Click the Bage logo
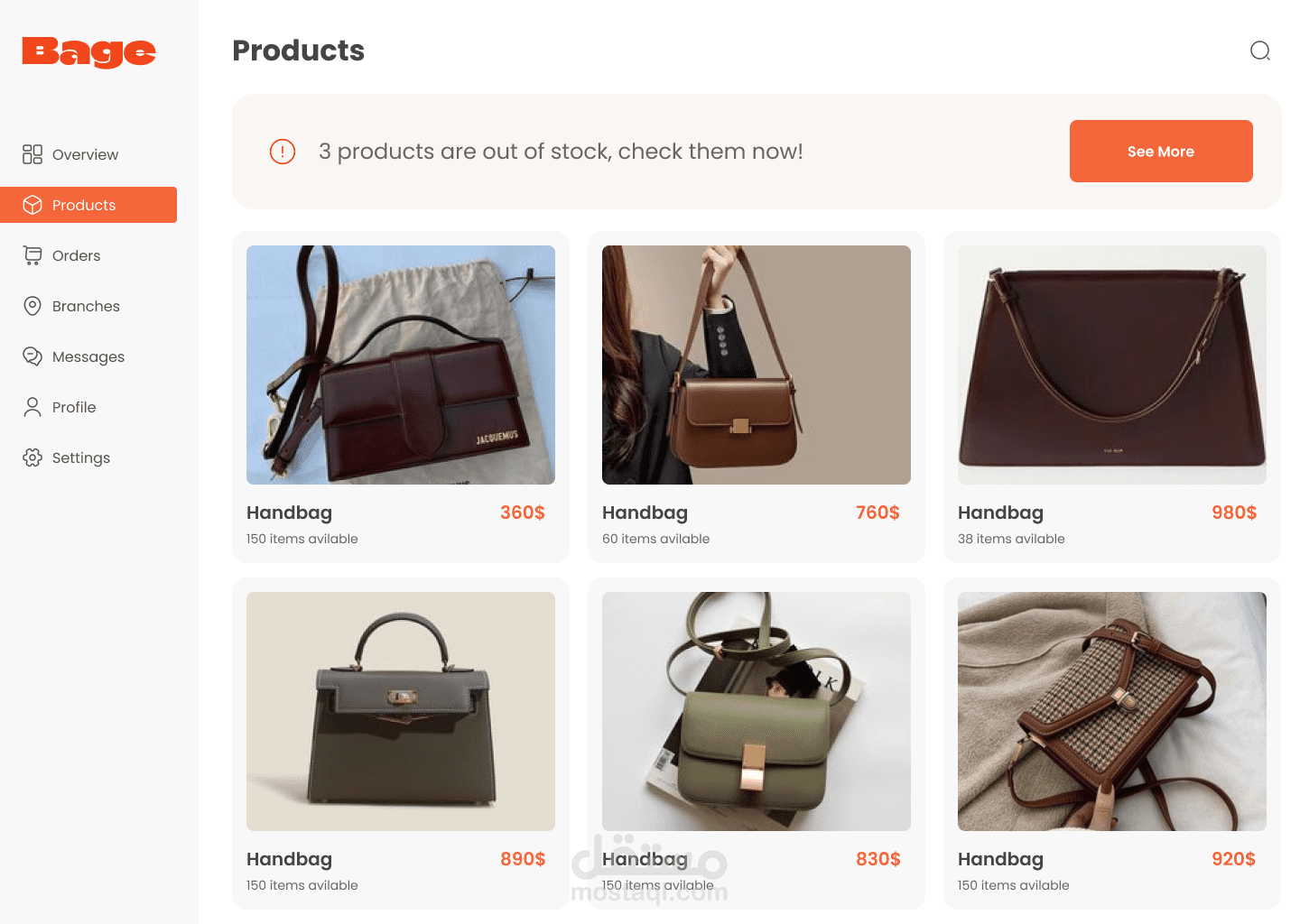Image resolution: width=1300 pixels, height=924 pixels. (88, 52)
